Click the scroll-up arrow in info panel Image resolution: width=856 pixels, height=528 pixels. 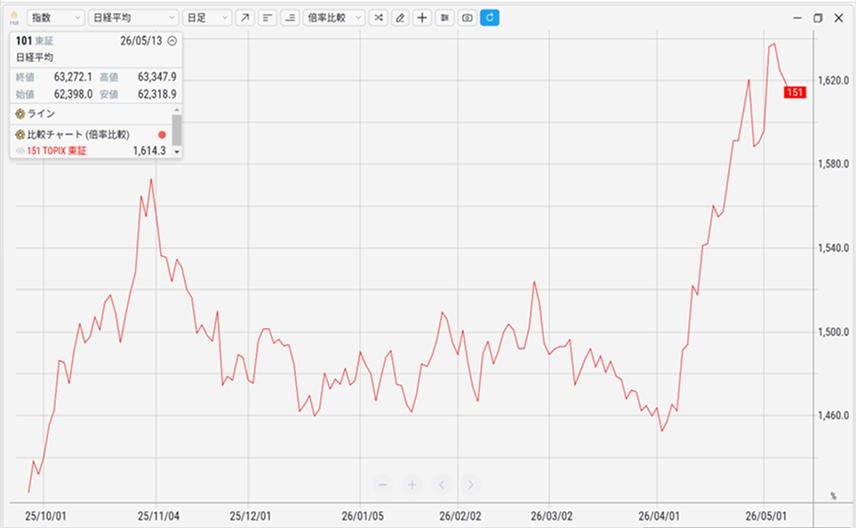point(176,110)
